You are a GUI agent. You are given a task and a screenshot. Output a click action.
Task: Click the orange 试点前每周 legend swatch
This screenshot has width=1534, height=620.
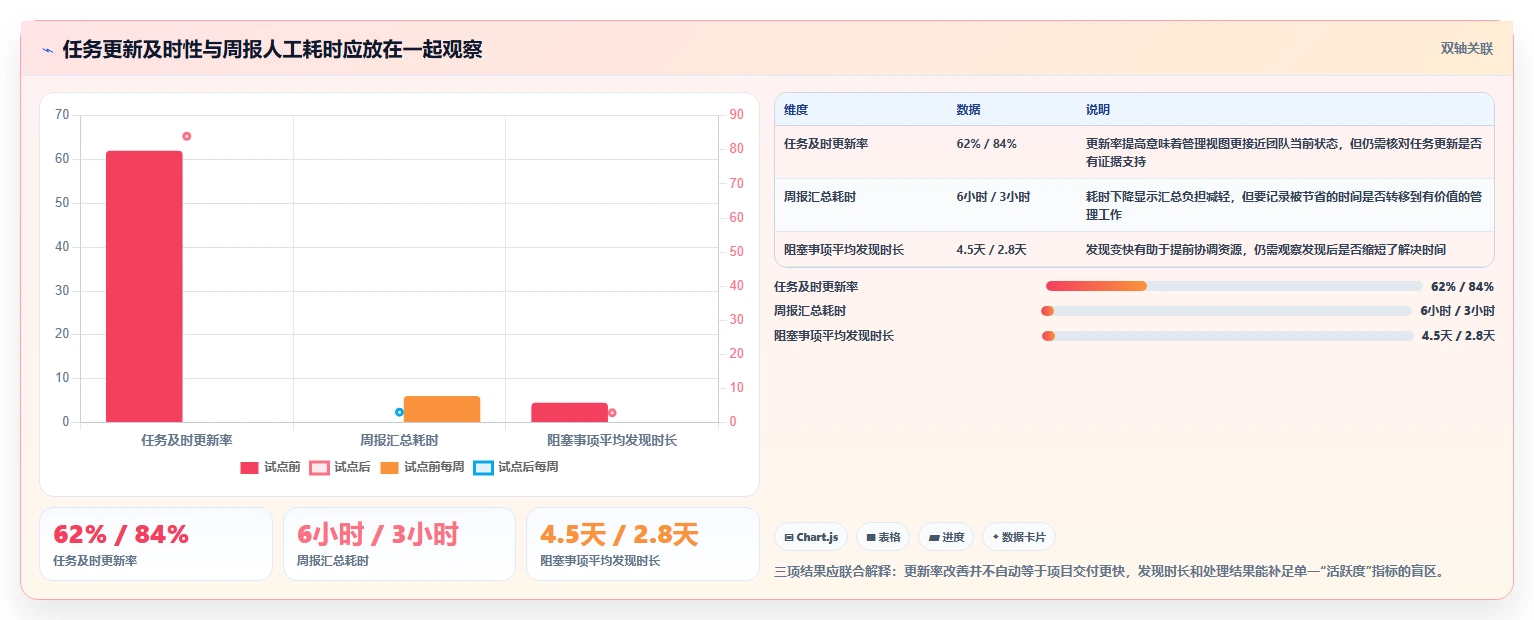click(390, 467)
